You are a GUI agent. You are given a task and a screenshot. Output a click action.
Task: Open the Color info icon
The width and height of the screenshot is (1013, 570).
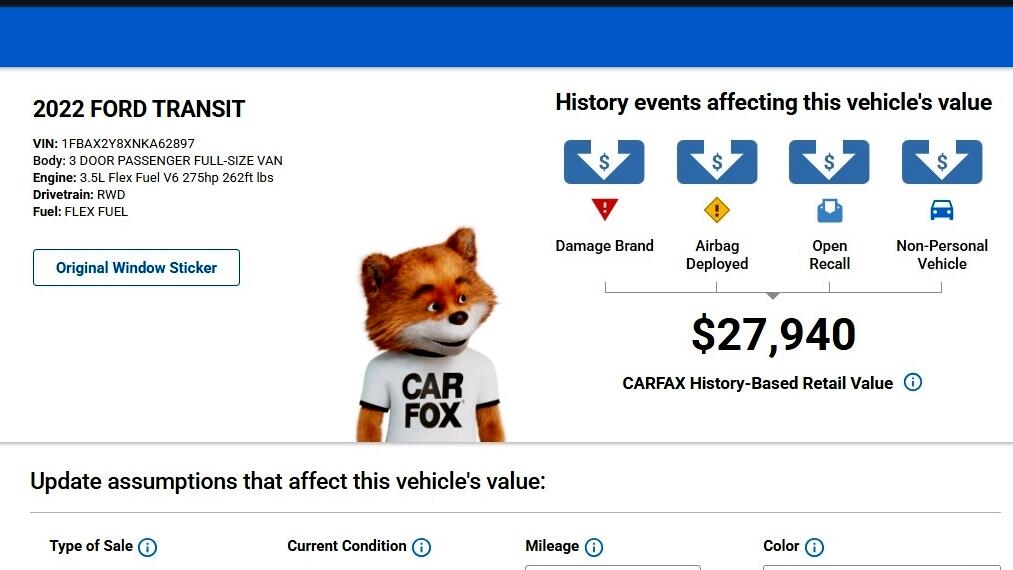814,547
